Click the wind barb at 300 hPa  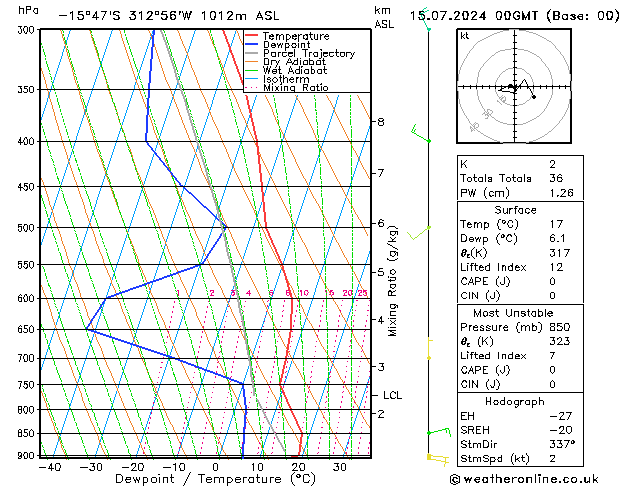[x=425, y=19]
